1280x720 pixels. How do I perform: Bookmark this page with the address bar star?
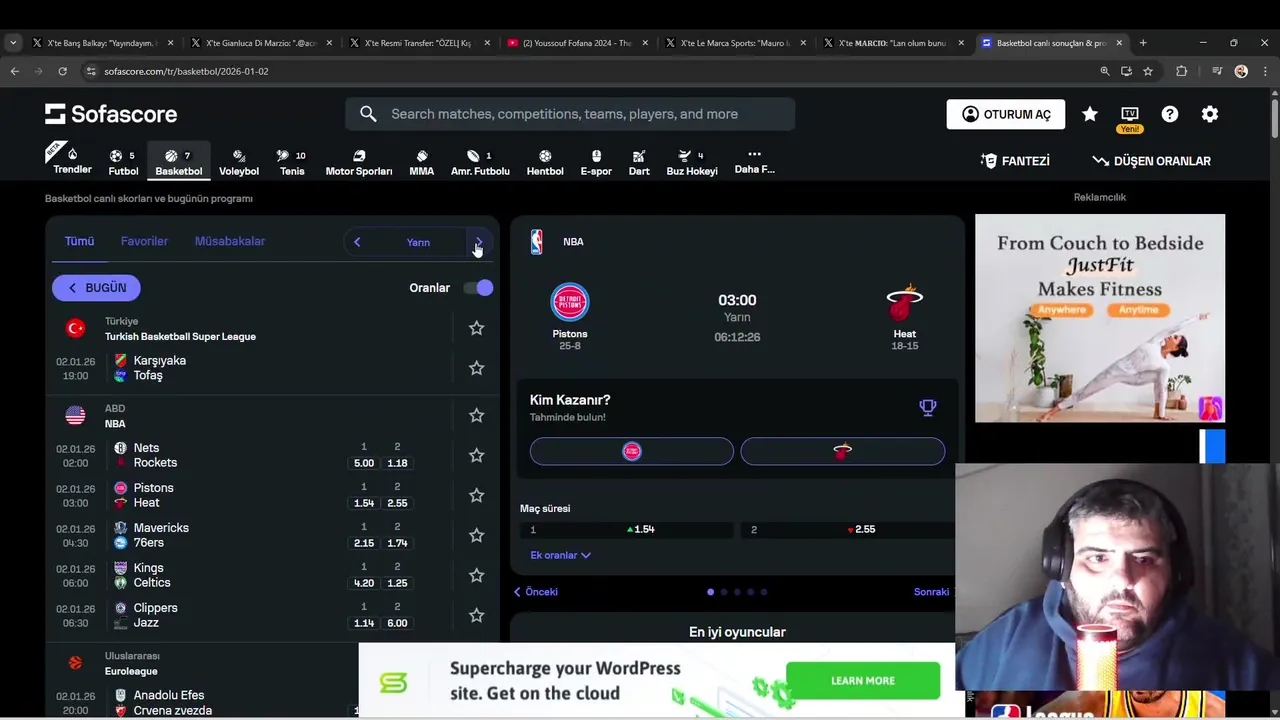click(x=1148, y=71)
